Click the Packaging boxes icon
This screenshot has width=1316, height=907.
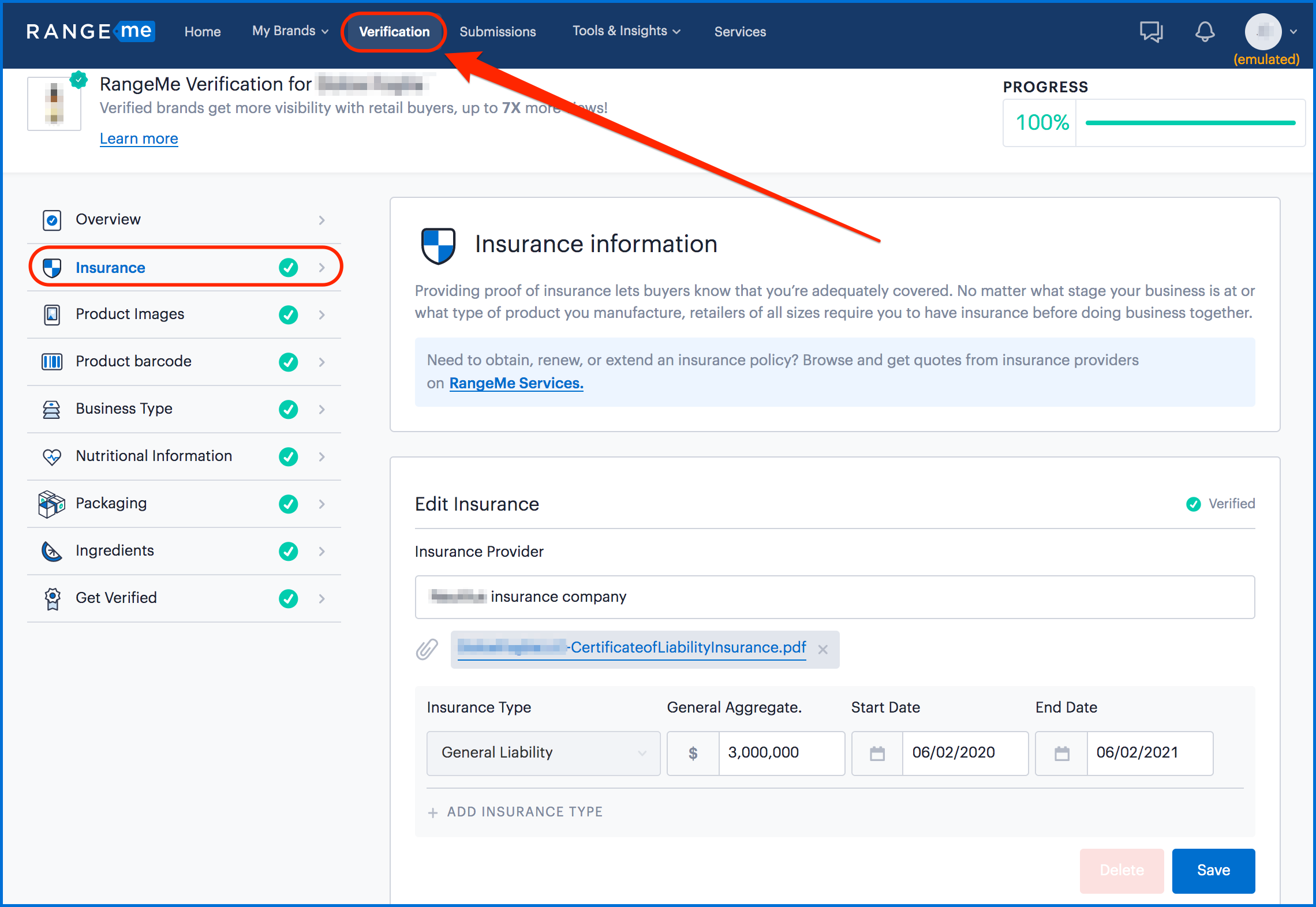click(51, 504)
